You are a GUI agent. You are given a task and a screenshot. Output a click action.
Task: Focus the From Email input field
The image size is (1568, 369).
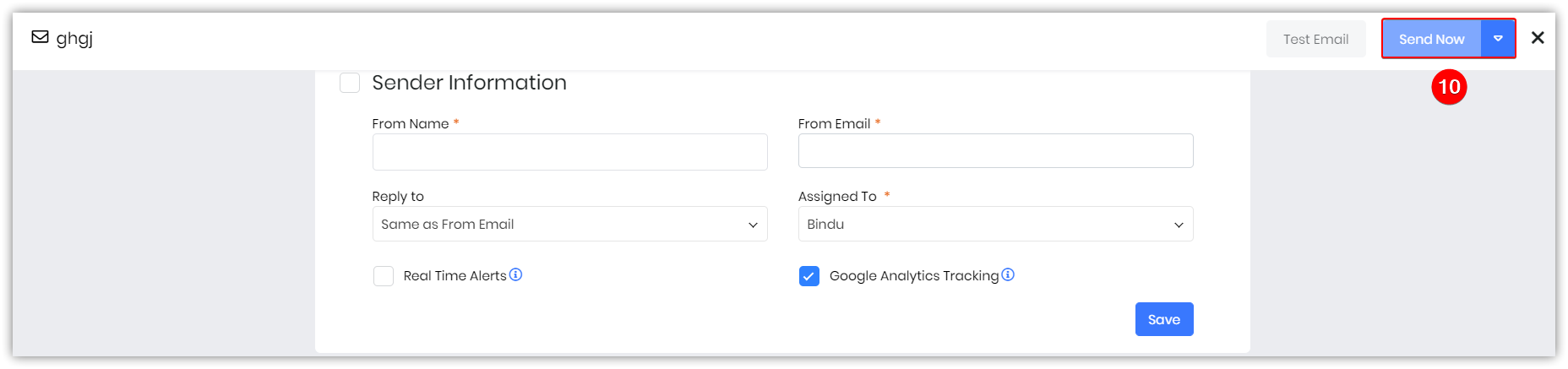995,151
